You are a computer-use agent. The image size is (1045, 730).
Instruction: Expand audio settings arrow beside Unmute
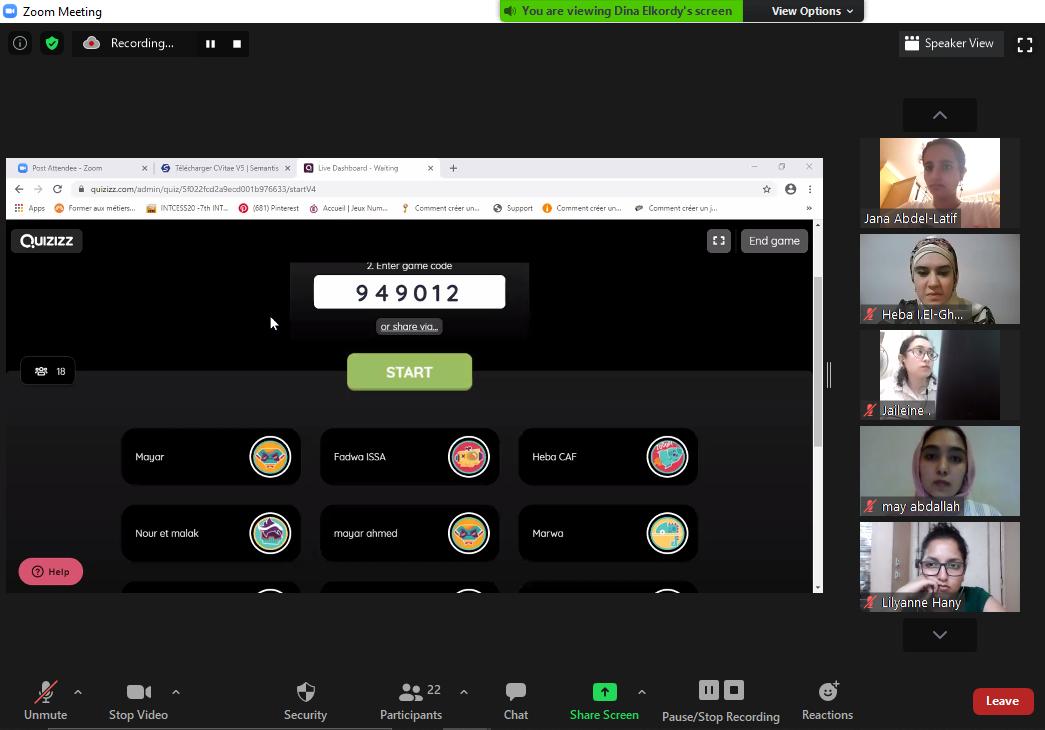(78, 692)
